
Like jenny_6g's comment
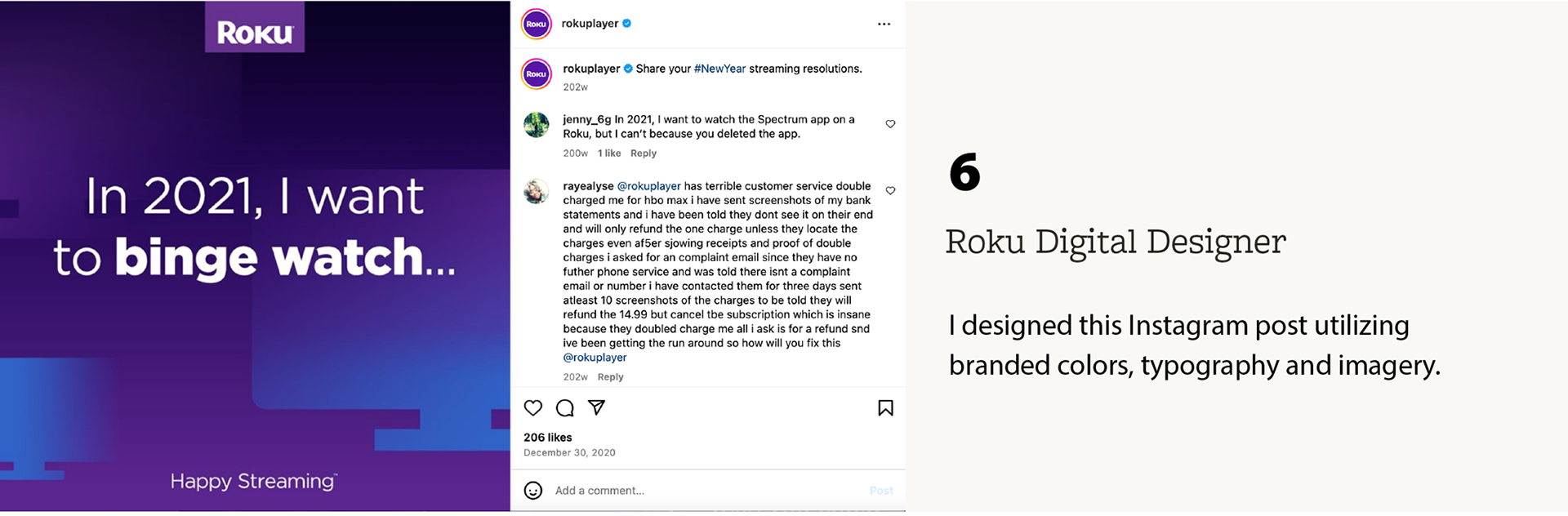[890, 124]
